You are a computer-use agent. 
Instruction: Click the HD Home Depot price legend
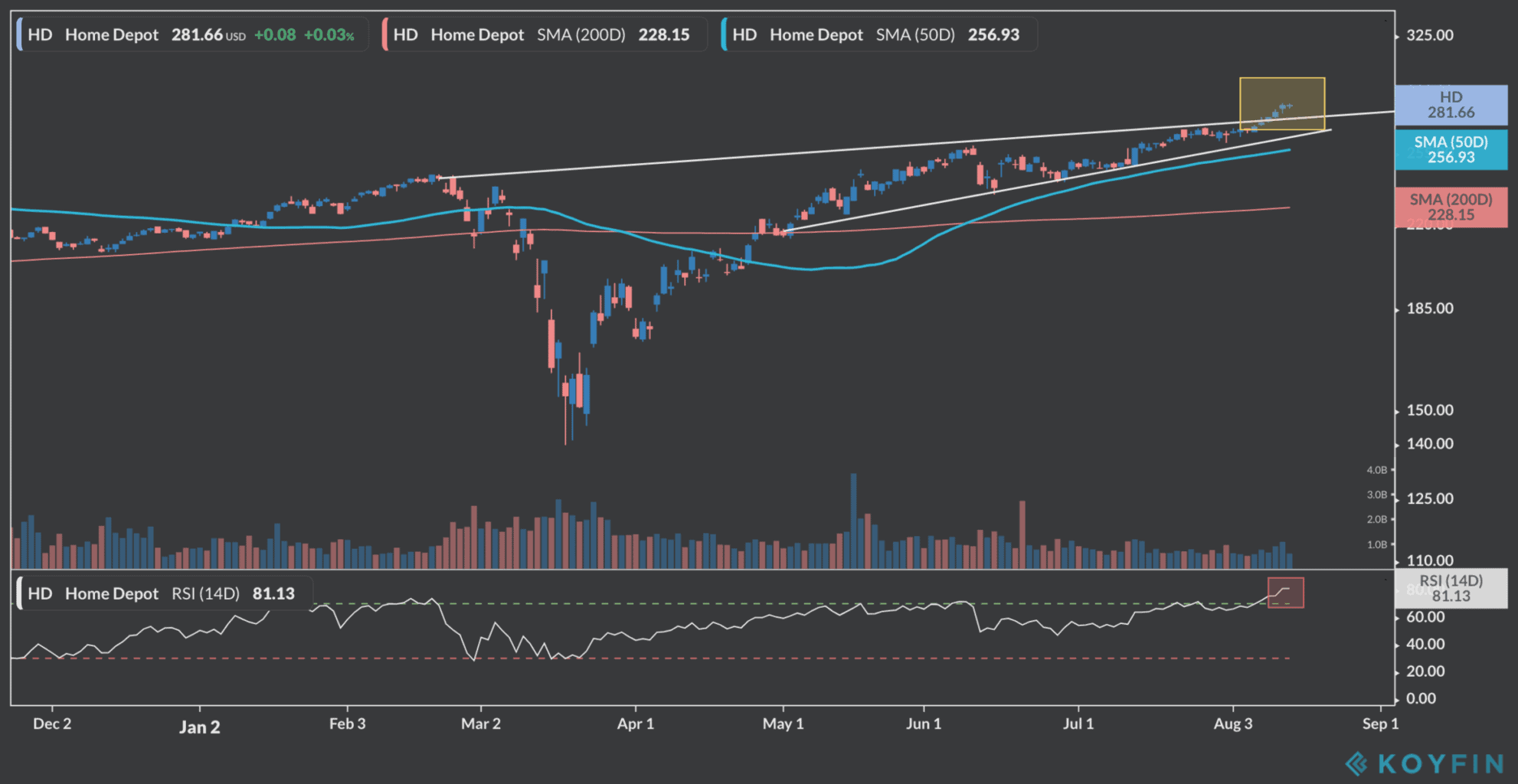(191, 34)
